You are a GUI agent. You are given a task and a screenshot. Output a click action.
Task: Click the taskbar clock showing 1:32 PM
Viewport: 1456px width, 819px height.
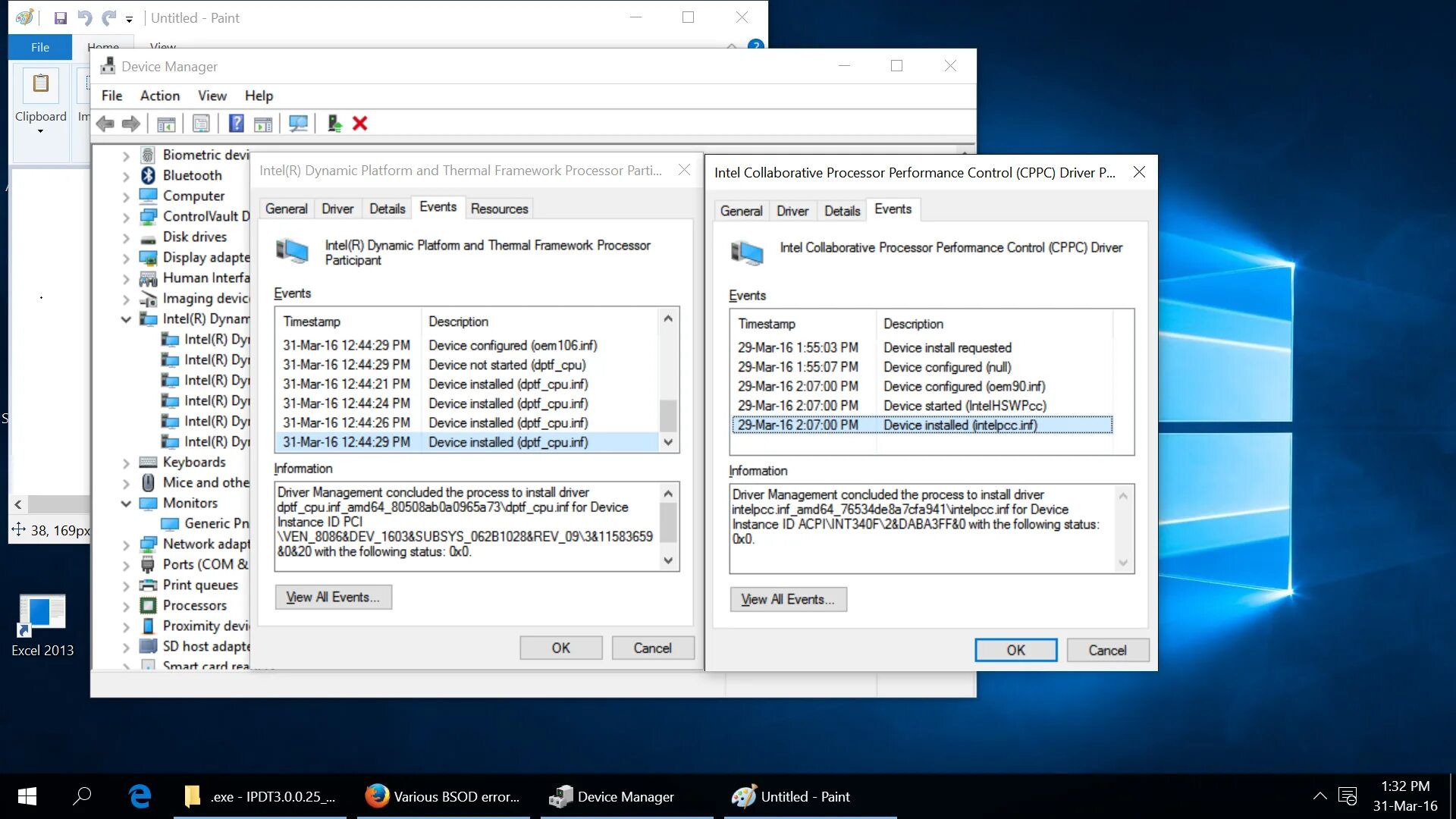pos(1405,796)
